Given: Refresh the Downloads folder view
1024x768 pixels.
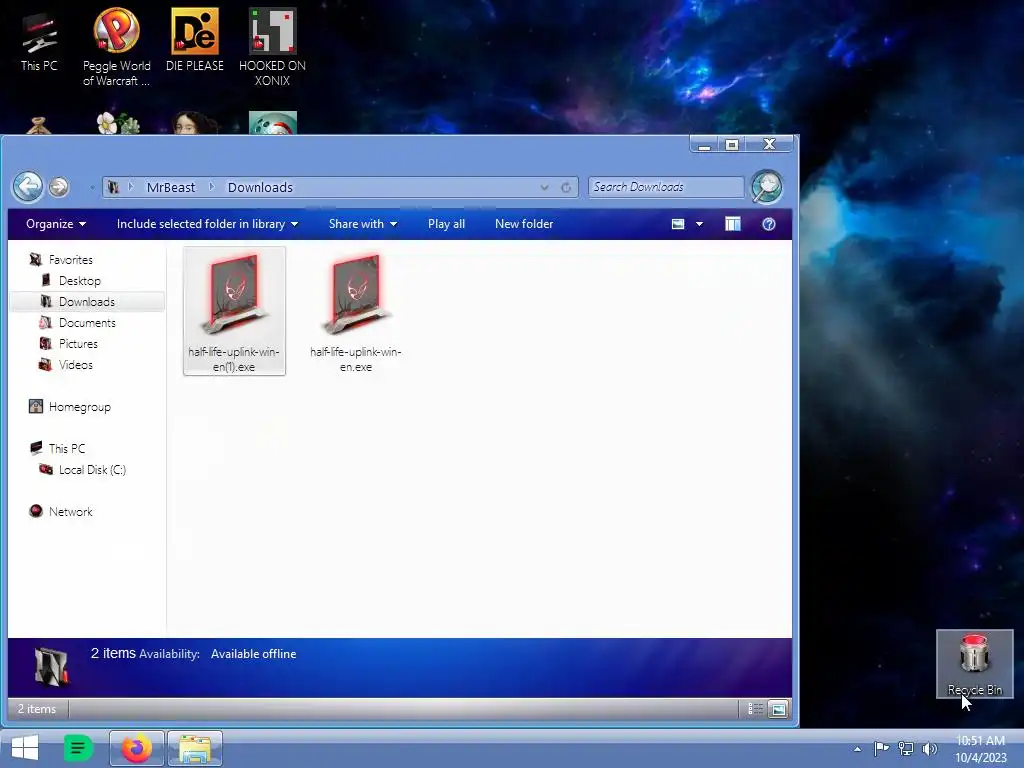Looking at the screenshot, I should (x=566, y=187).
